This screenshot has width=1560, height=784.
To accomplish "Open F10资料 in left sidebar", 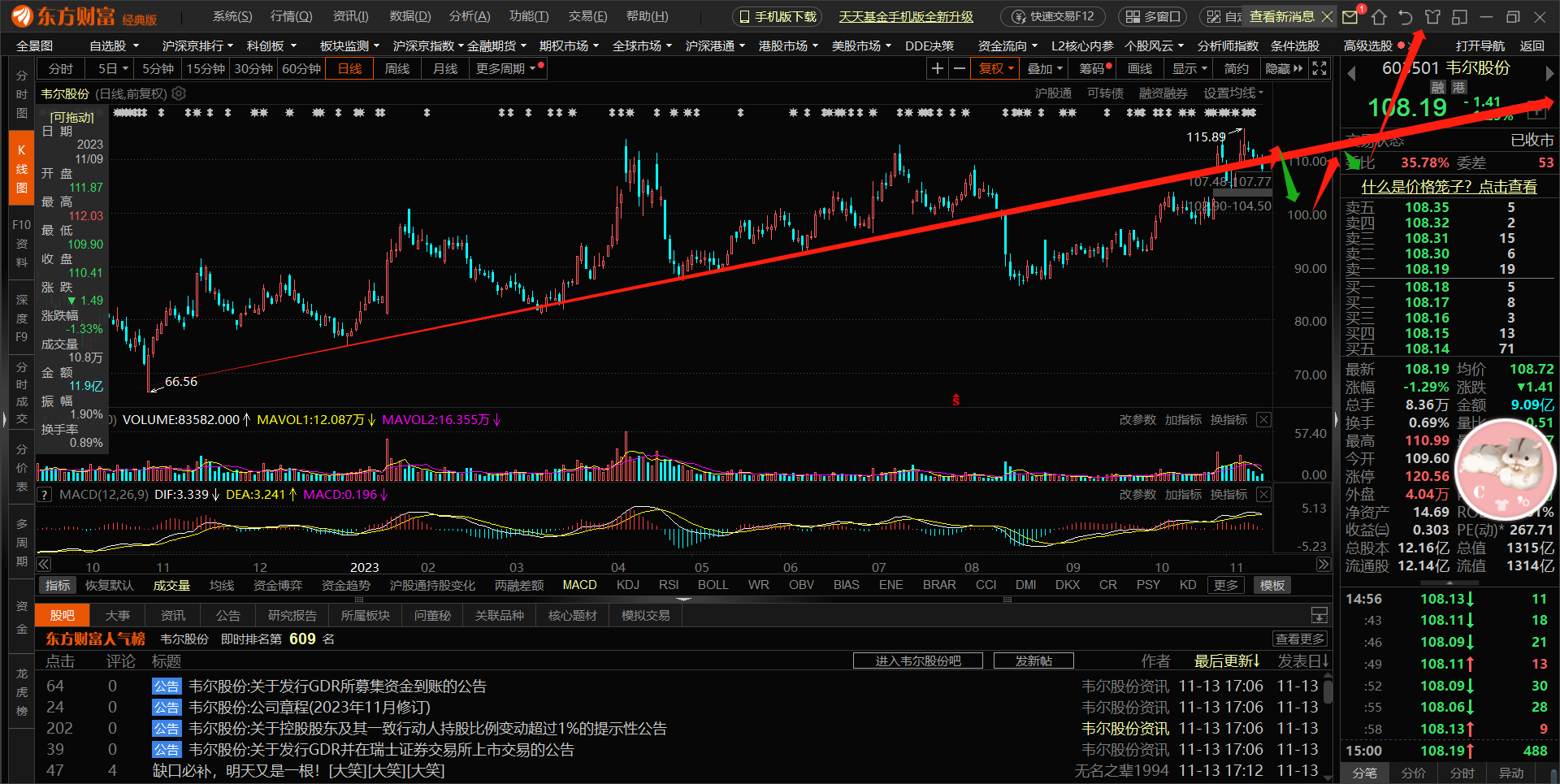I will [22, 243].
